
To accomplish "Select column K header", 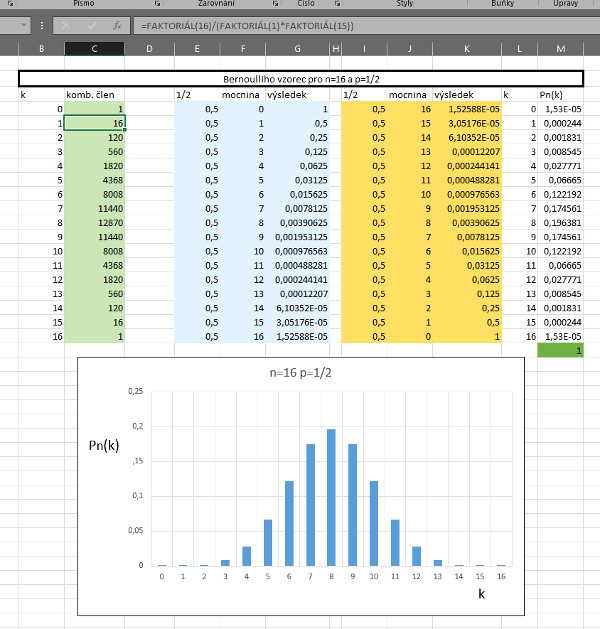I will pos(467,49).
